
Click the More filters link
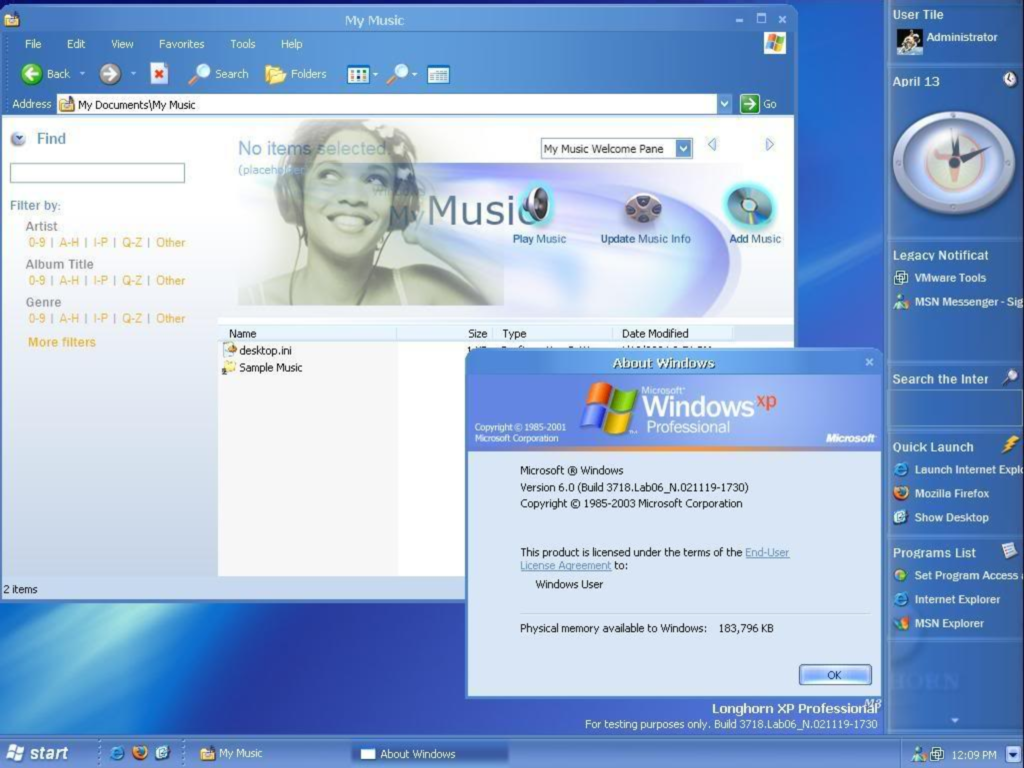tap(61, 342)
